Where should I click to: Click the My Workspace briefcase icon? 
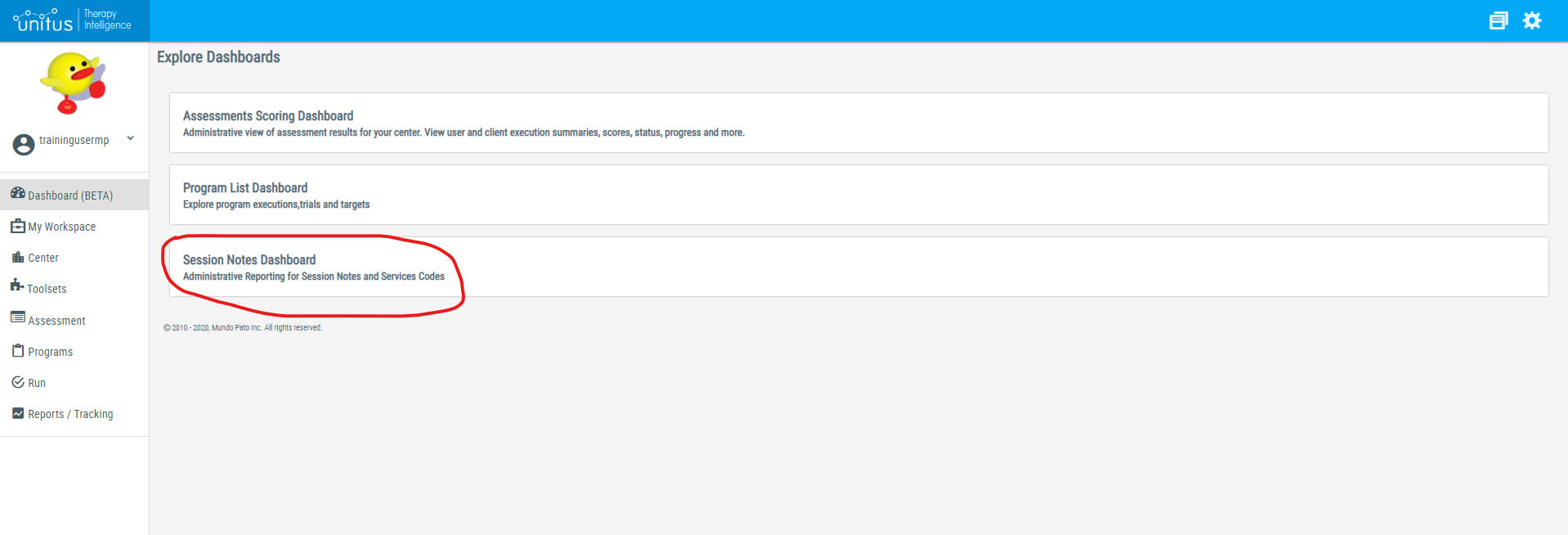click(x=18, y=225)
